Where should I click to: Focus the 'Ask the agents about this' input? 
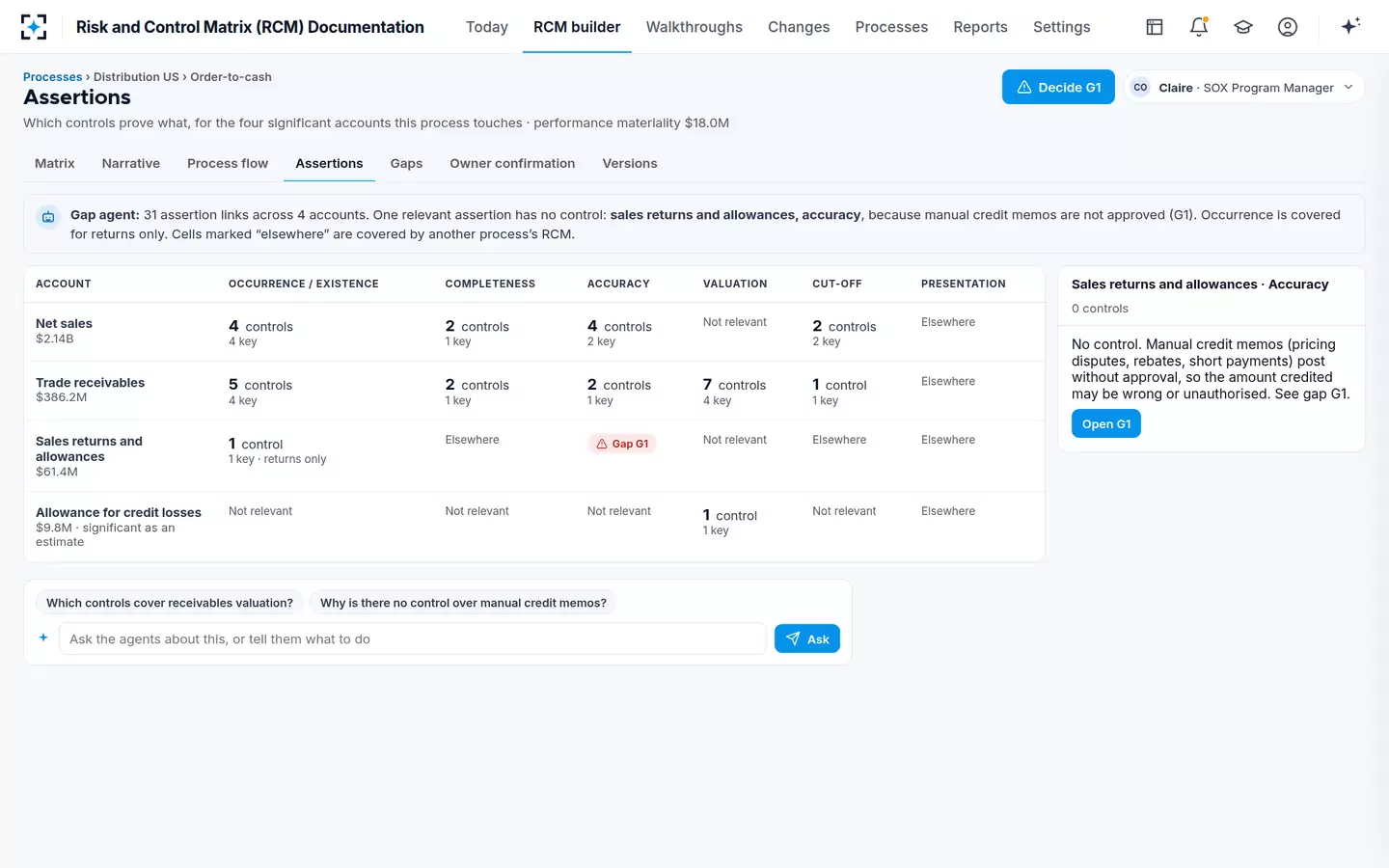(413, 638)
